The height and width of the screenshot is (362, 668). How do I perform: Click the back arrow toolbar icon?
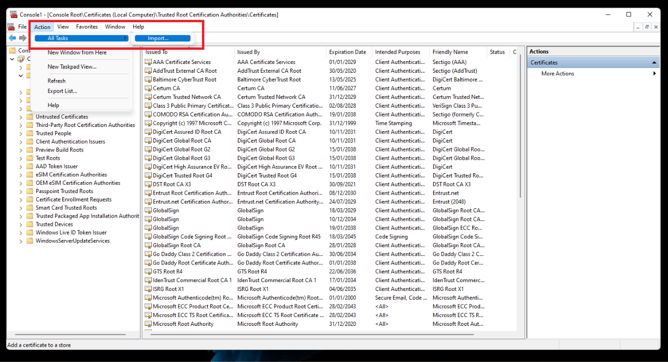[x=12, y=38]
